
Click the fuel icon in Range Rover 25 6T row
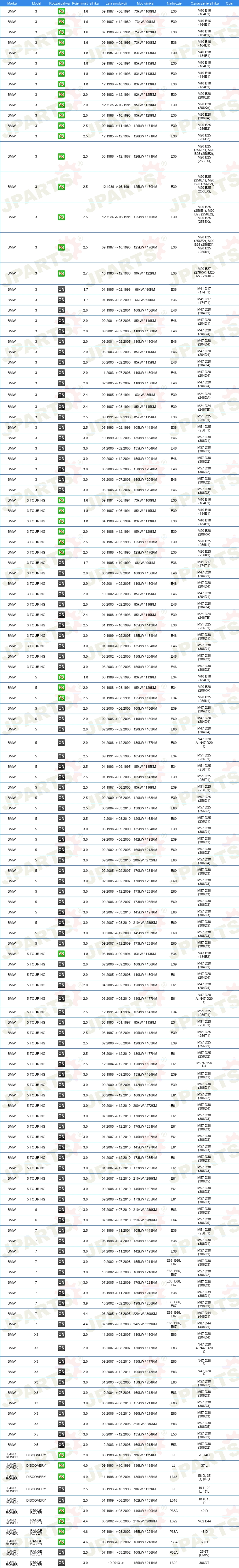(61, 1552)
